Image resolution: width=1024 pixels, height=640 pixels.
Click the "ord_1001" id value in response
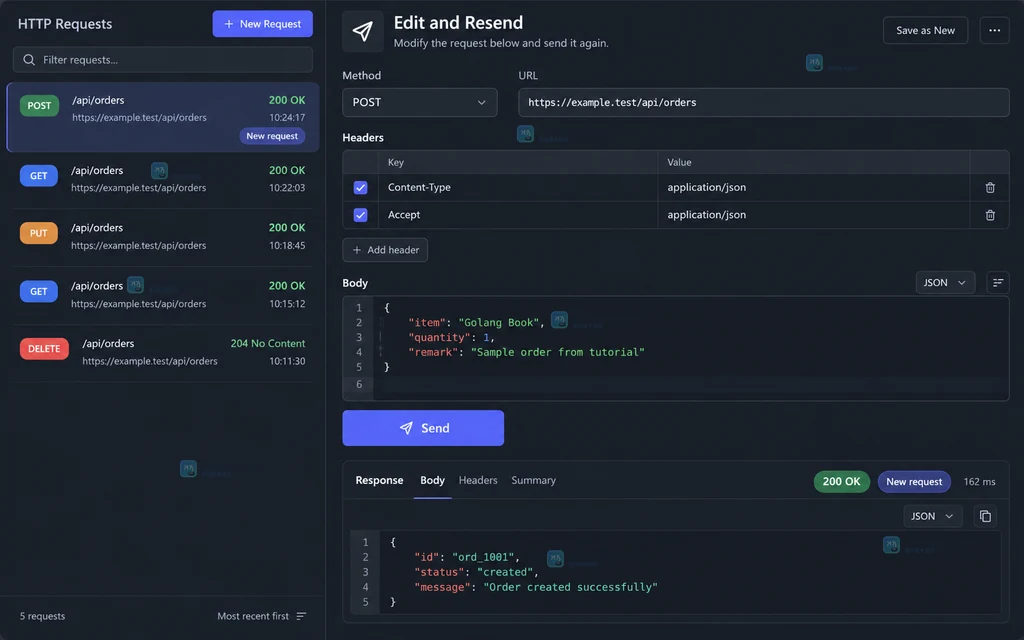tap(483, 557)
